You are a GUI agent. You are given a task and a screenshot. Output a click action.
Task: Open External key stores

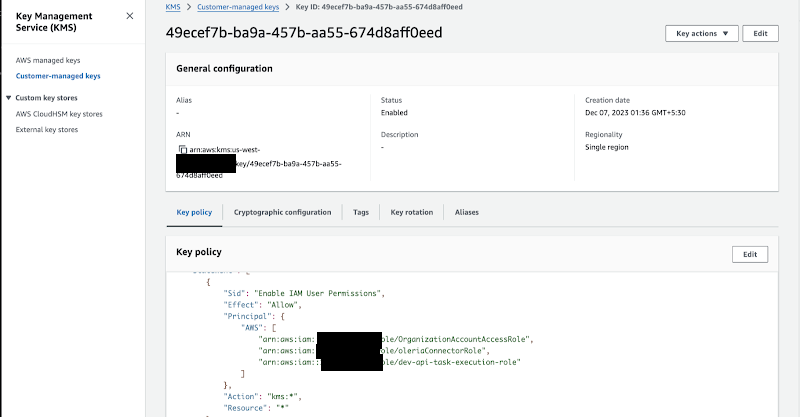[47, 130]
